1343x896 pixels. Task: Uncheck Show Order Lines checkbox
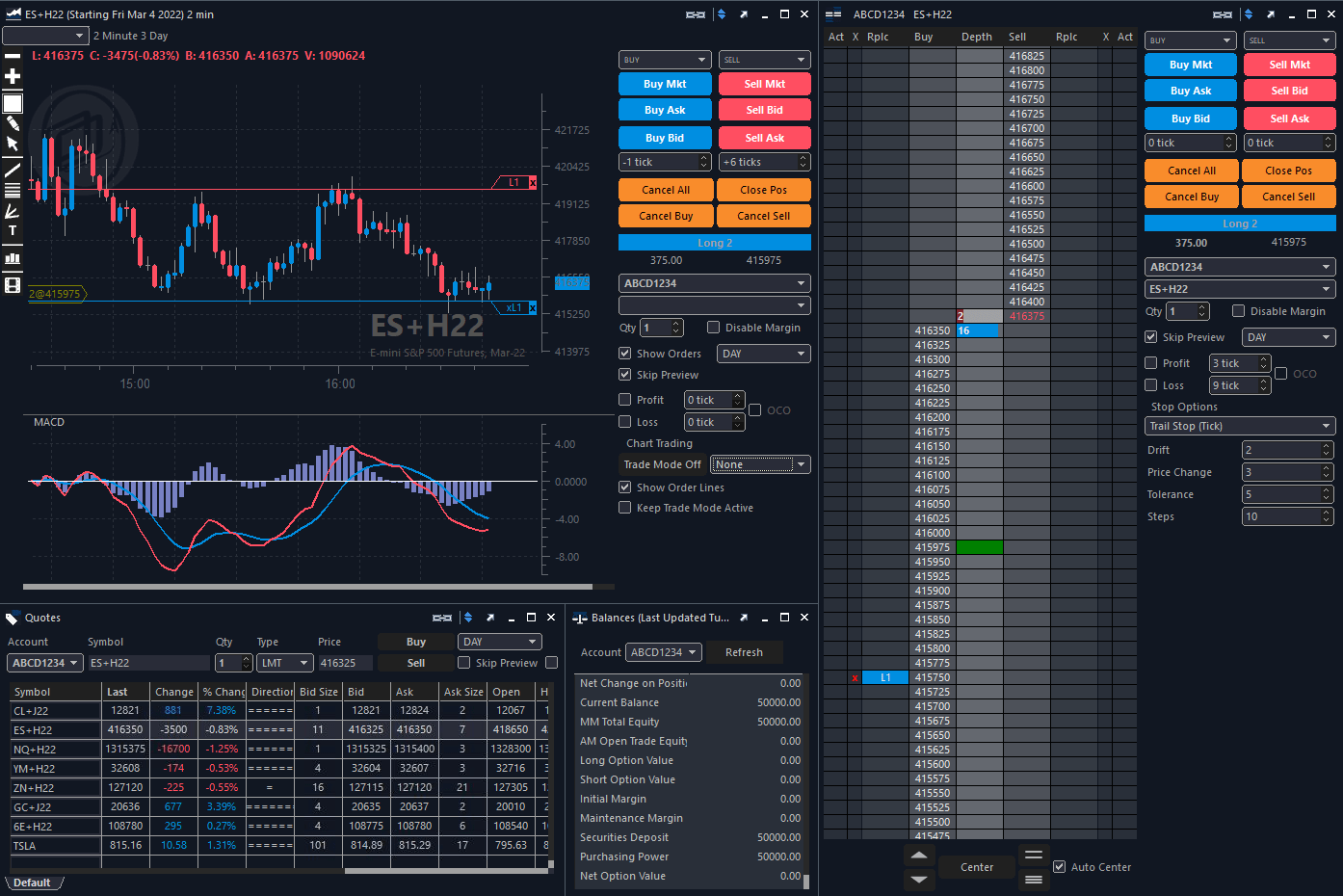coord(625,488)
